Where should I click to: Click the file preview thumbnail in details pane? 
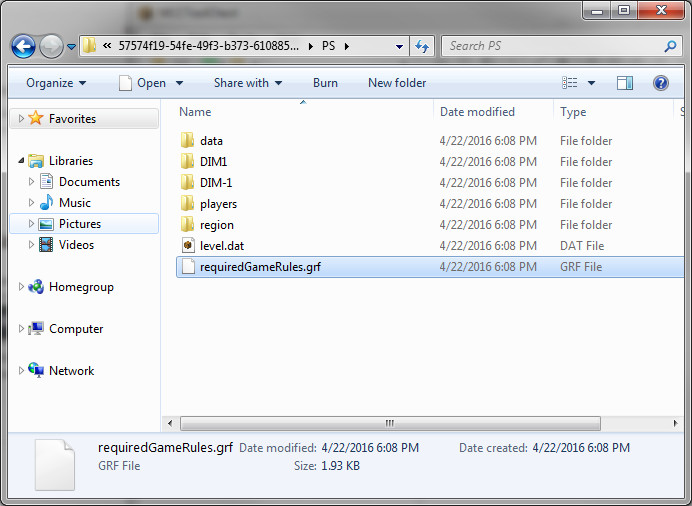click(x=55, y=465)
